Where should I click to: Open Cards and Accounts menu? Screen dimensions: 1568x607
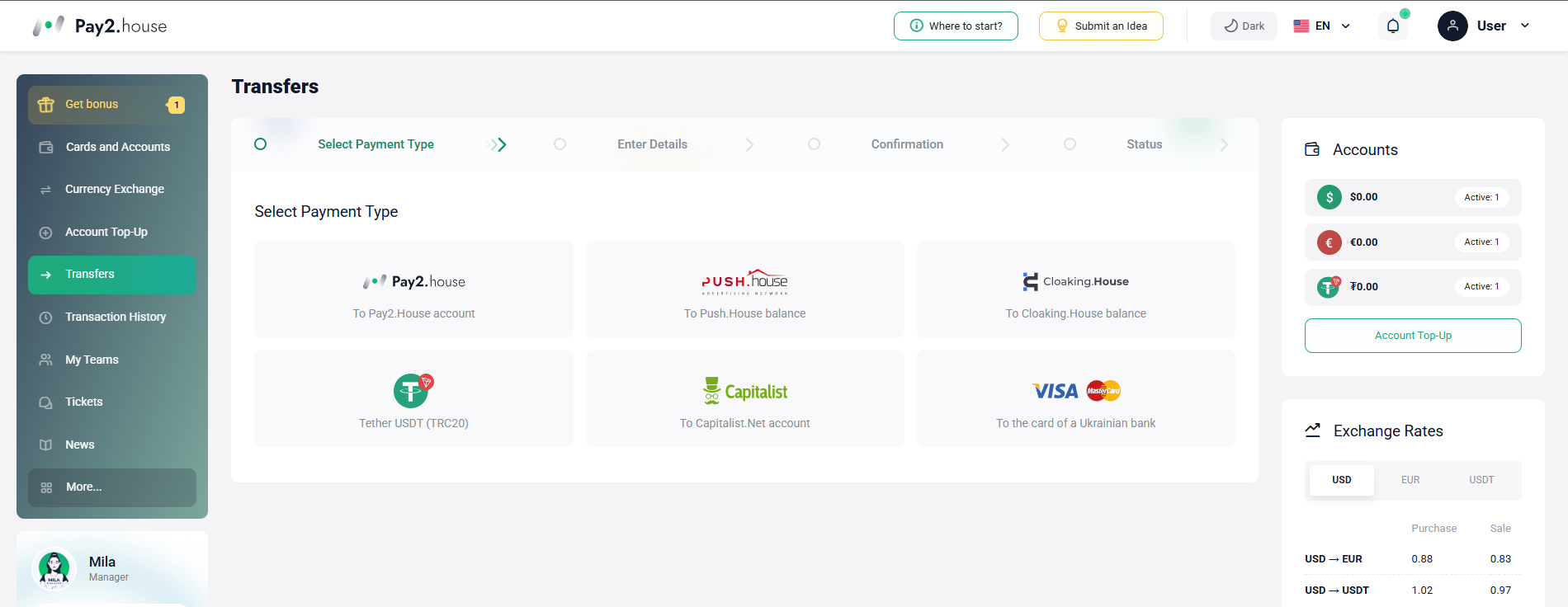(112, 147)
